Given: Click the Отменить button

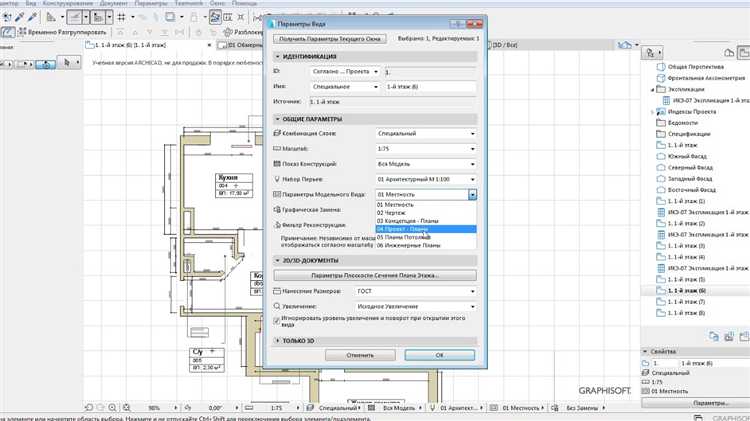Looking at the screenshot, I should tap(360, 355).
